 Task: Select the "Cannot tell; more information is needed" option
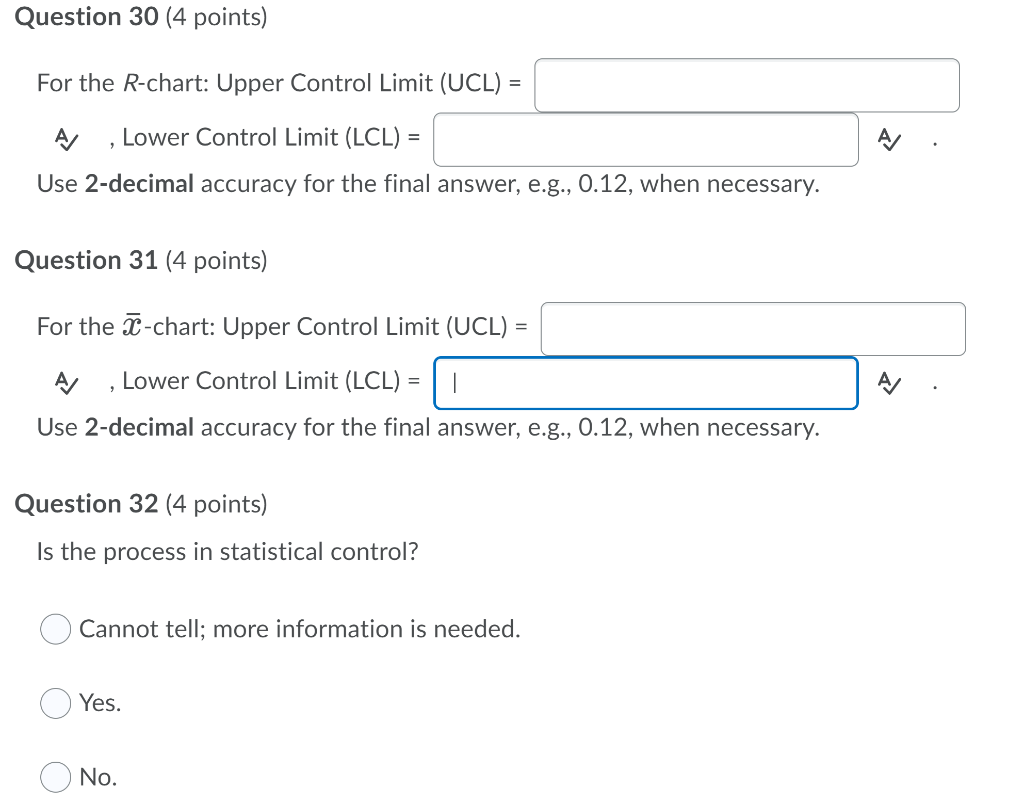tap(55, 629)
